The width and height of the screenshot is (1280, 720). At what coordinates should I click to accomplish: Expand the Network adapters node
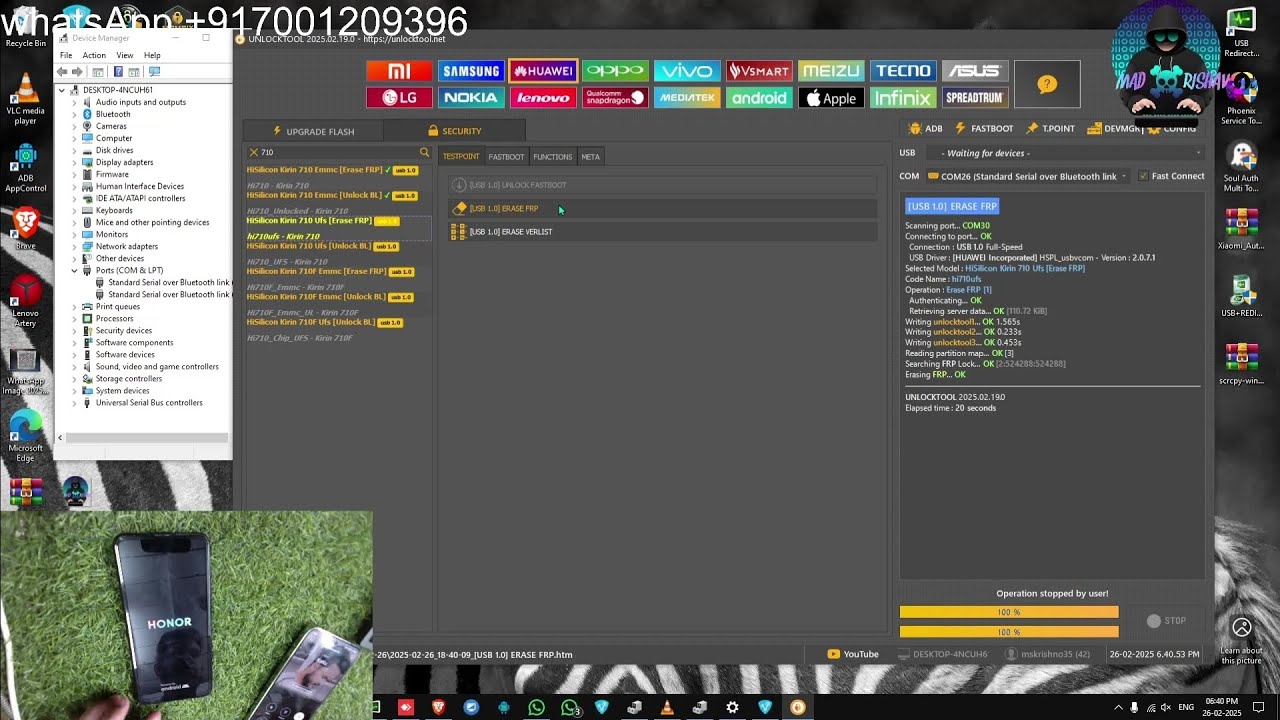[x=74, y=246]
